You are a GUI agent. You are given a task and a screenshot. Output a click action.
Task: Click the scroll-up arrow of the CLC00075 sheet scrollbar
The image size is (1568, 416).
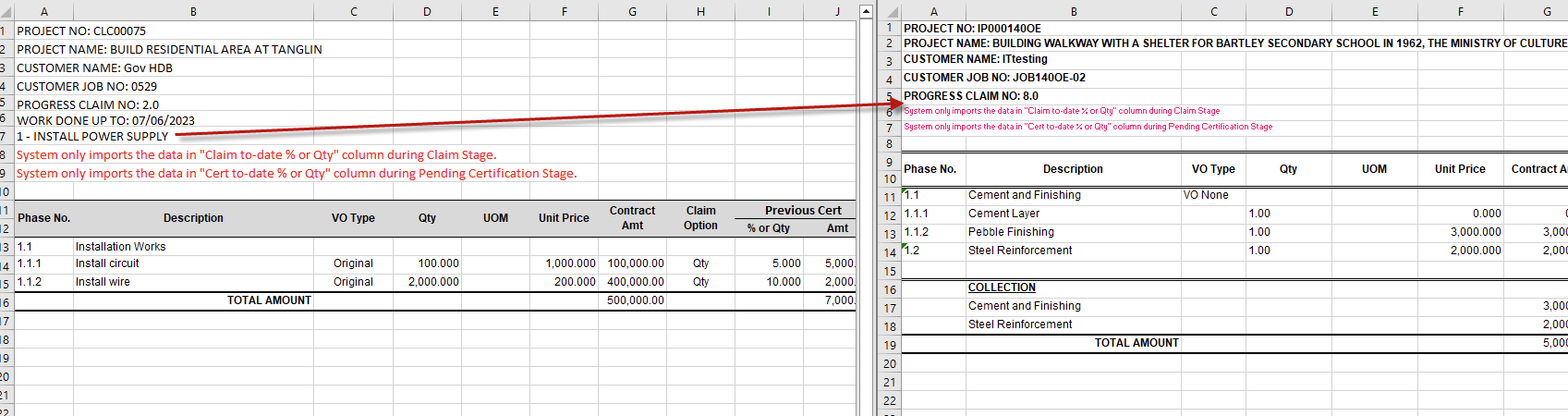click(866, 12)
